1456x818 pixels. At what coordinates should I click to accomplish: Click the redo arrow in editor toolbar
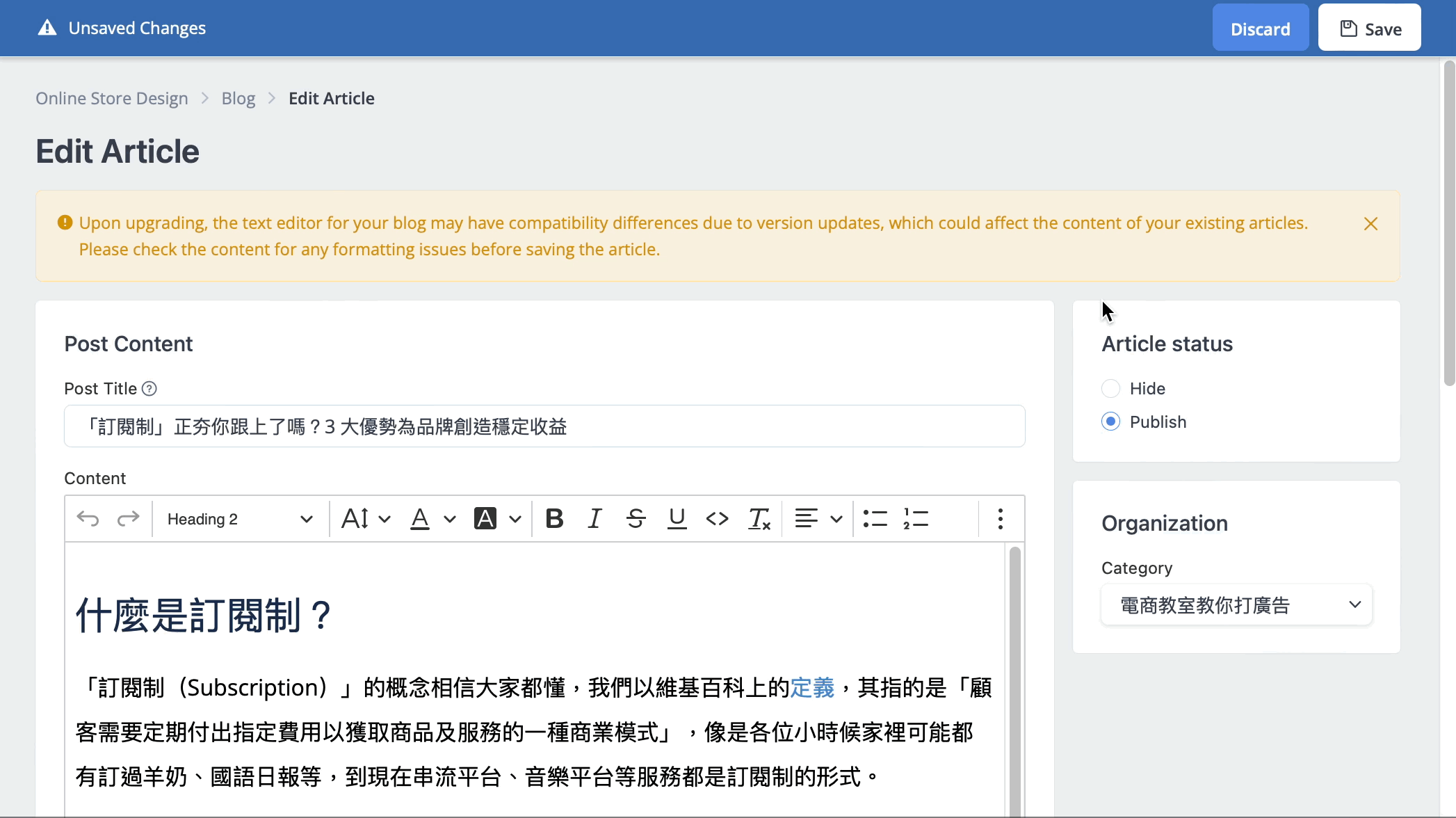pos(128,519)
